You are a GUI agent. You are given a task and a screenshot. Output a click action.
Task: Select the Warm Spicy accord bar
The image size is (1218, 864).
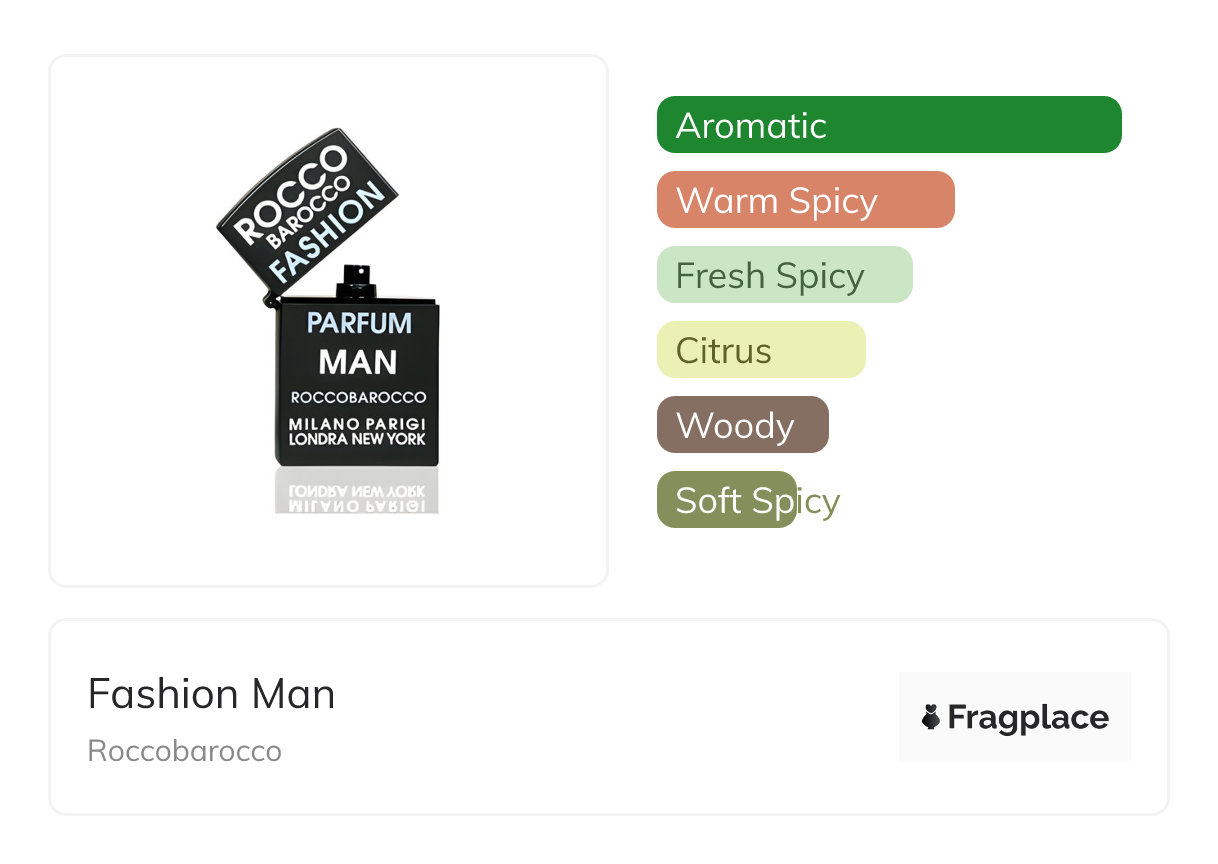[x=805, y=200]
